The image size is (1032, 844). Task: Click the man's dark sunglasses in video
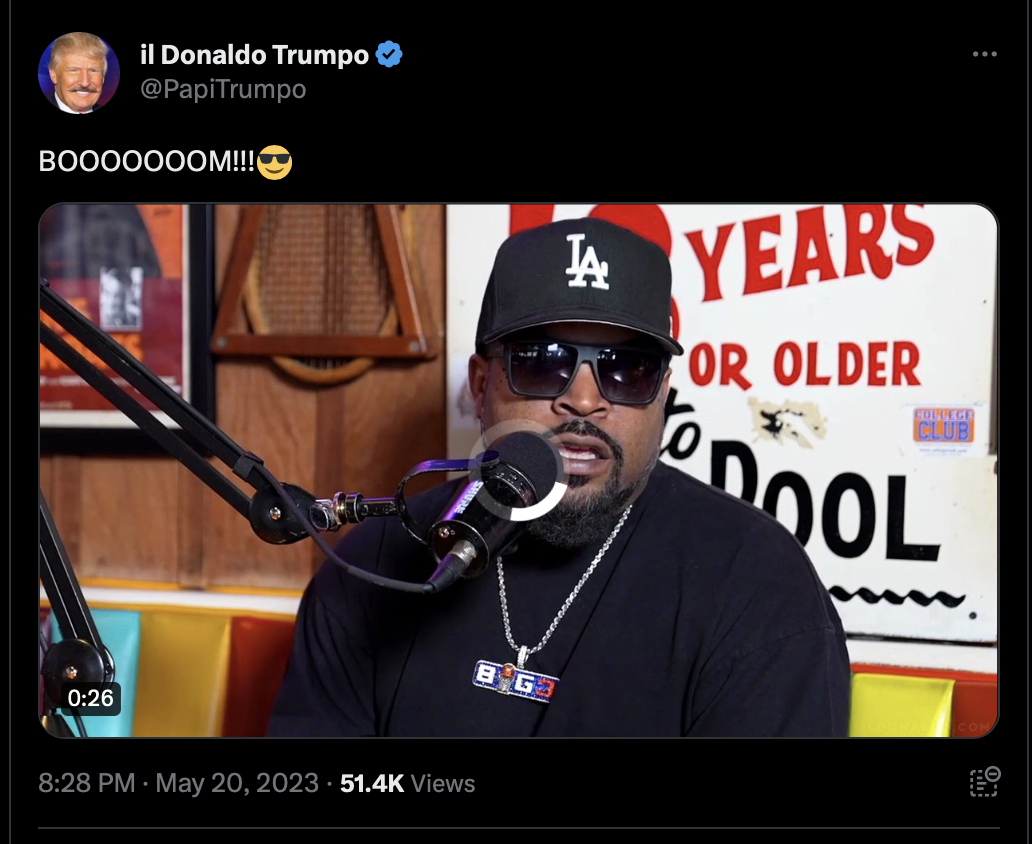click(584, 371)
